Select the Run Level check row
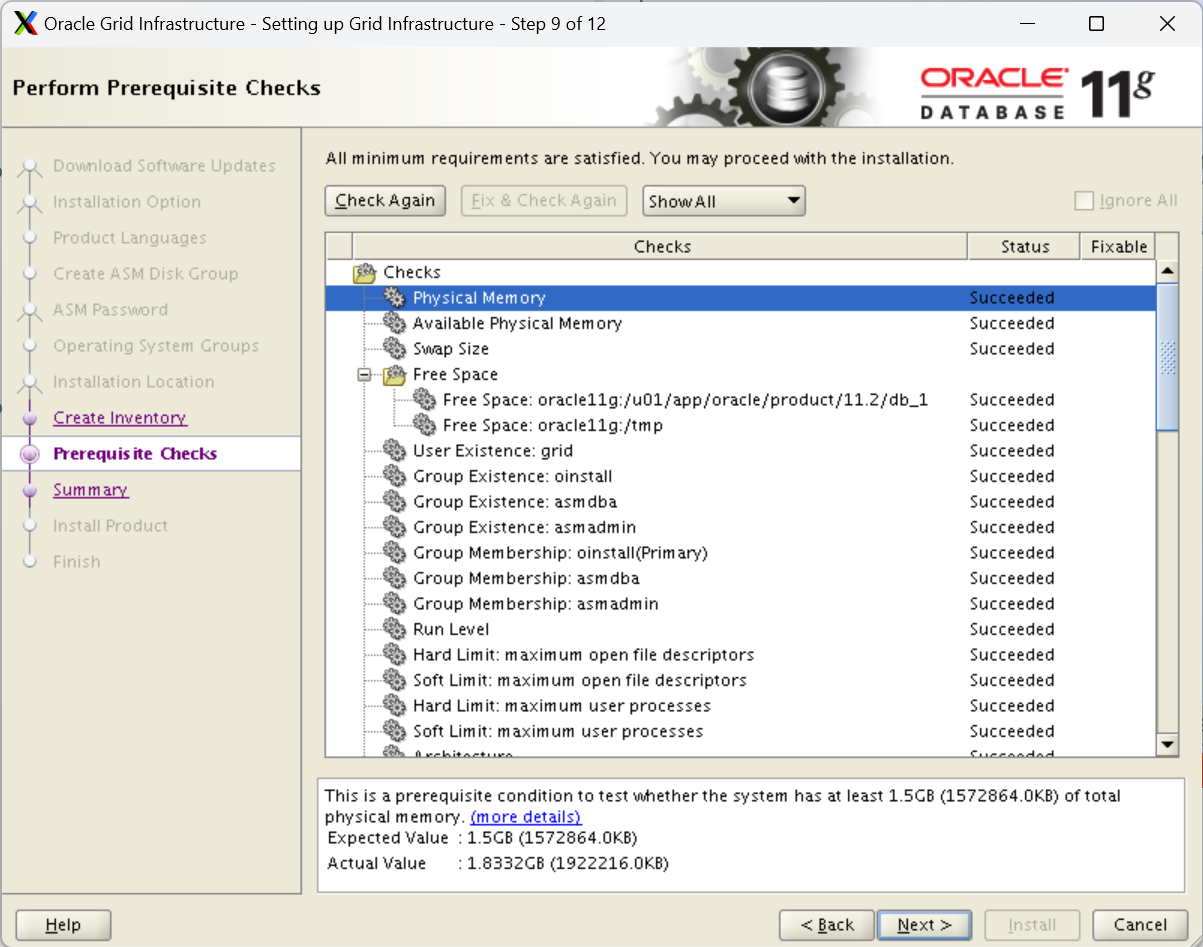 tap(740, 629)
